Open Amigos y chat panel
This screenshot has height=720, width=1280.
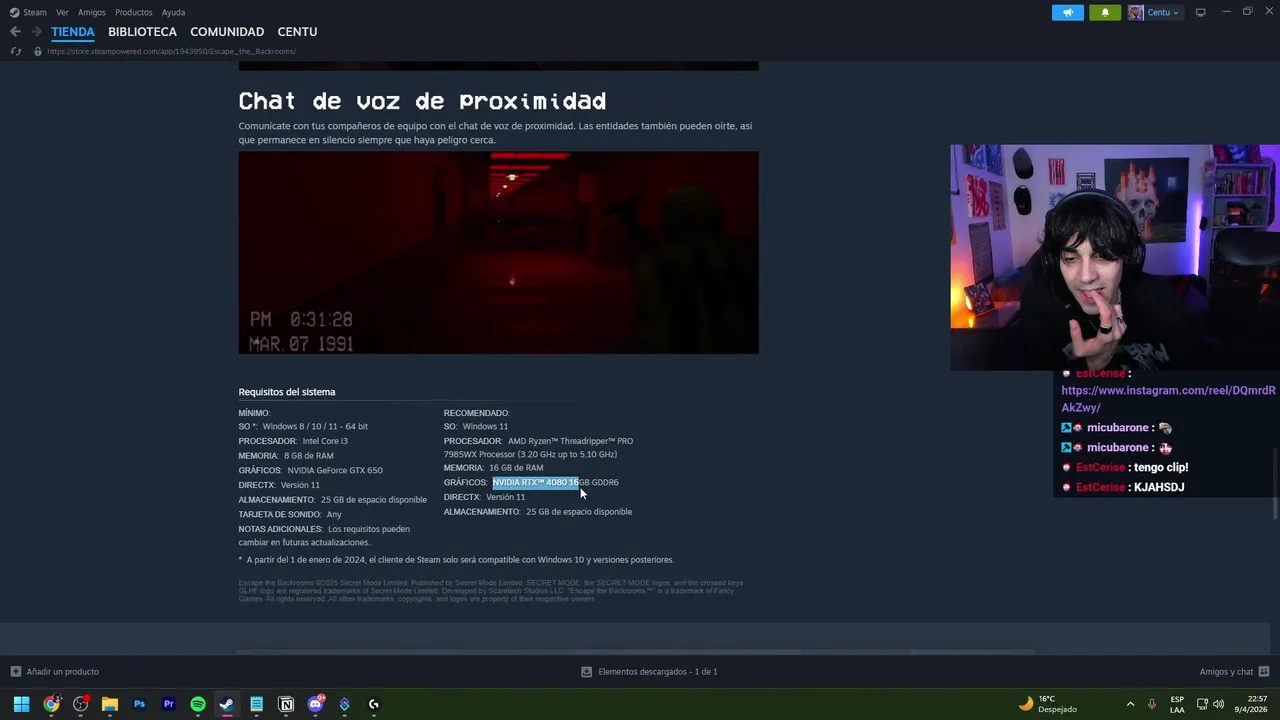tap(1234, 672)
